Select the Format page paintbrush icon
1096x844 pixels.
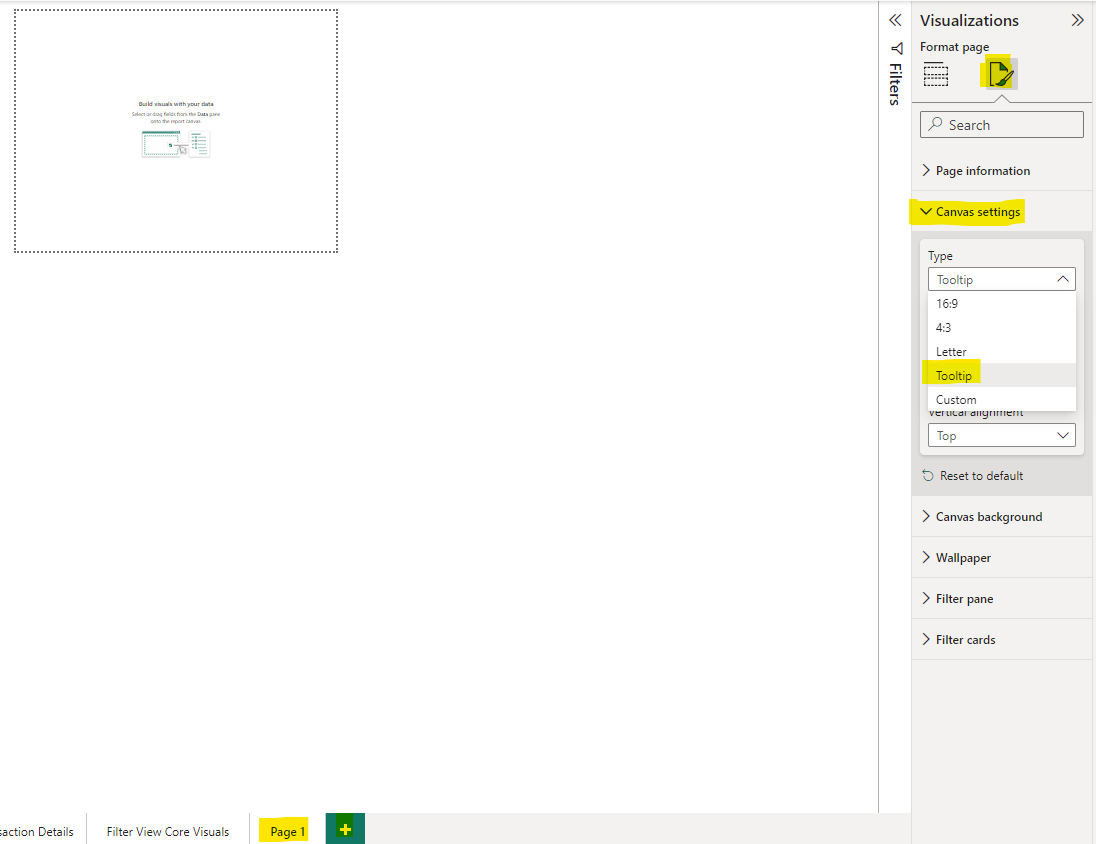click(1001, 74)
